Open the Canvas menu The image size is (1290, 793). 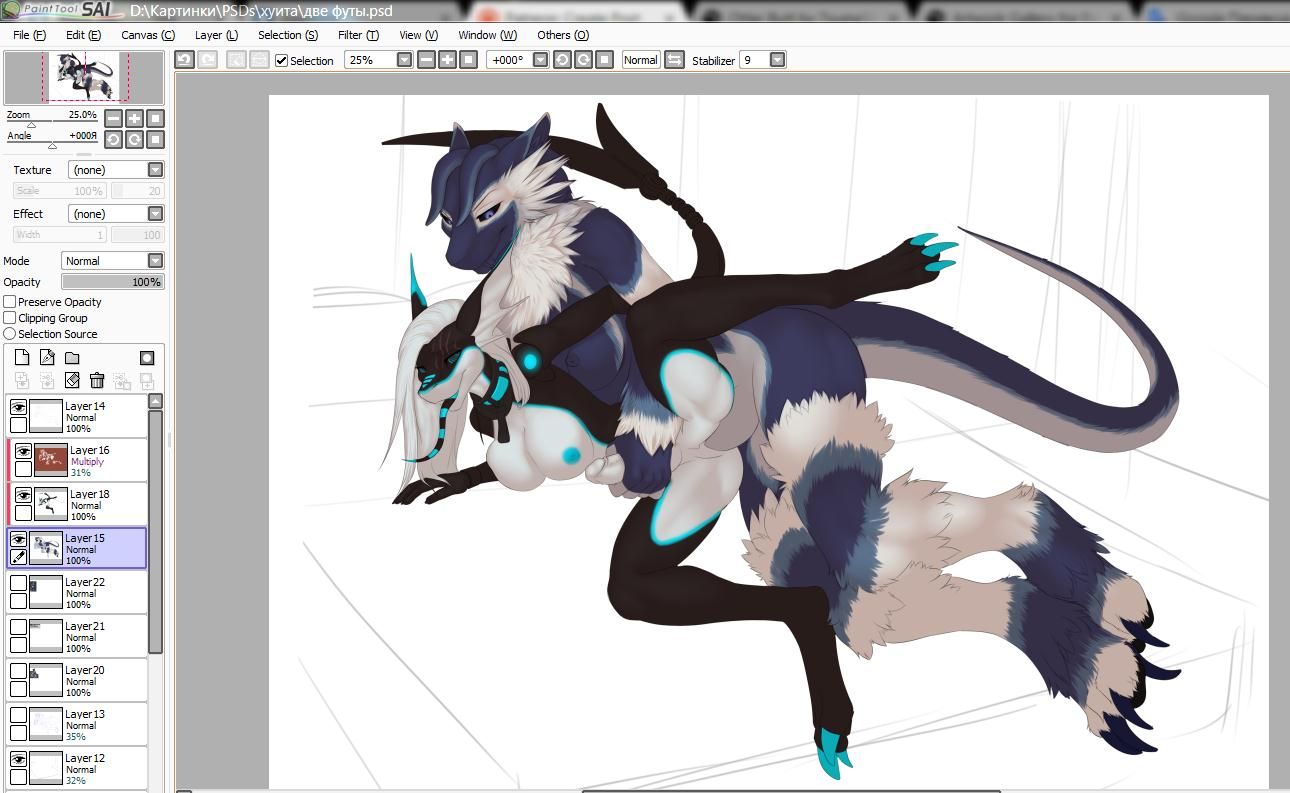point(147,35)
